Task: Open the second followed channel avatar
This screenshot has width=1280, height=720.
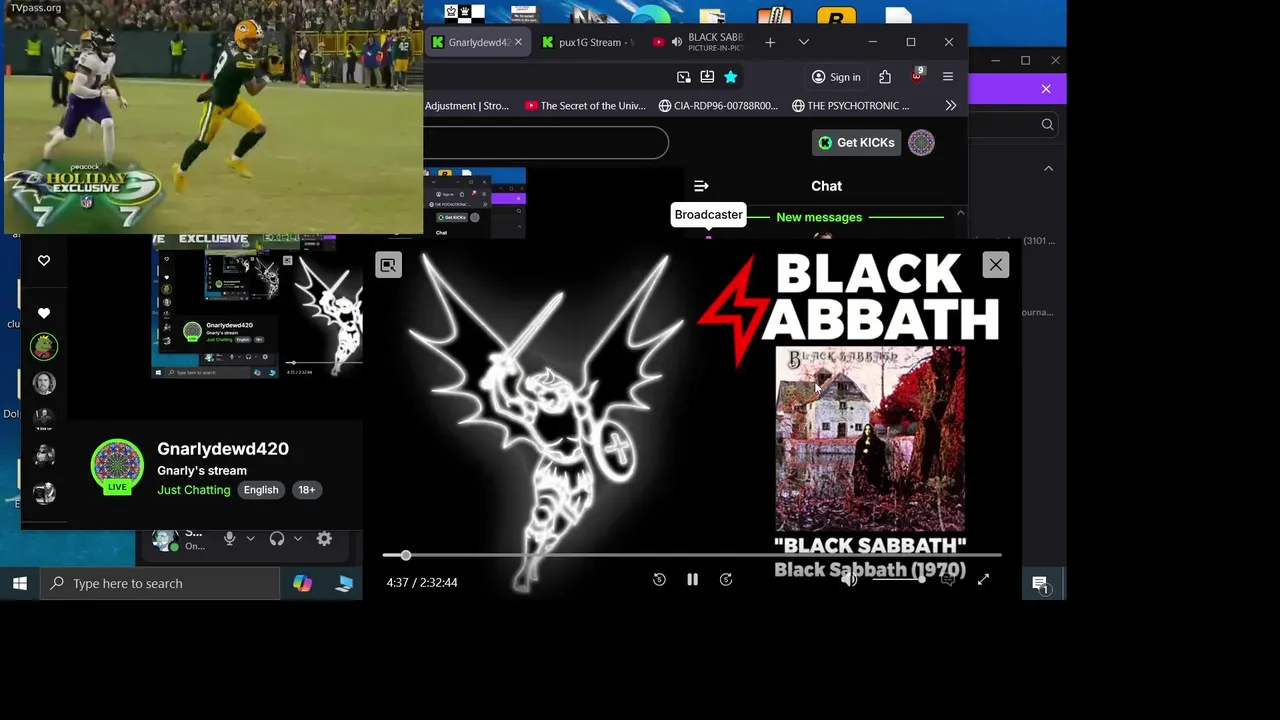Action: pyautogui.click(x=44, y=383)
